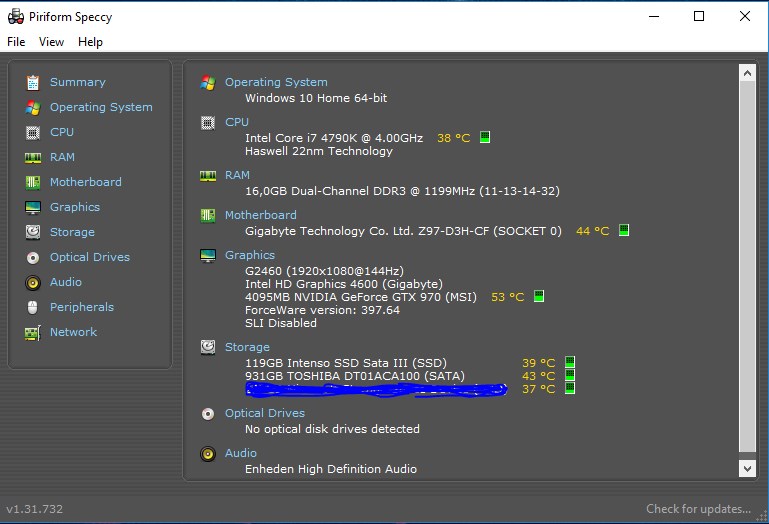
Task: Click the Motherboard heading link in the summary
Action: (x=260, y=215)
